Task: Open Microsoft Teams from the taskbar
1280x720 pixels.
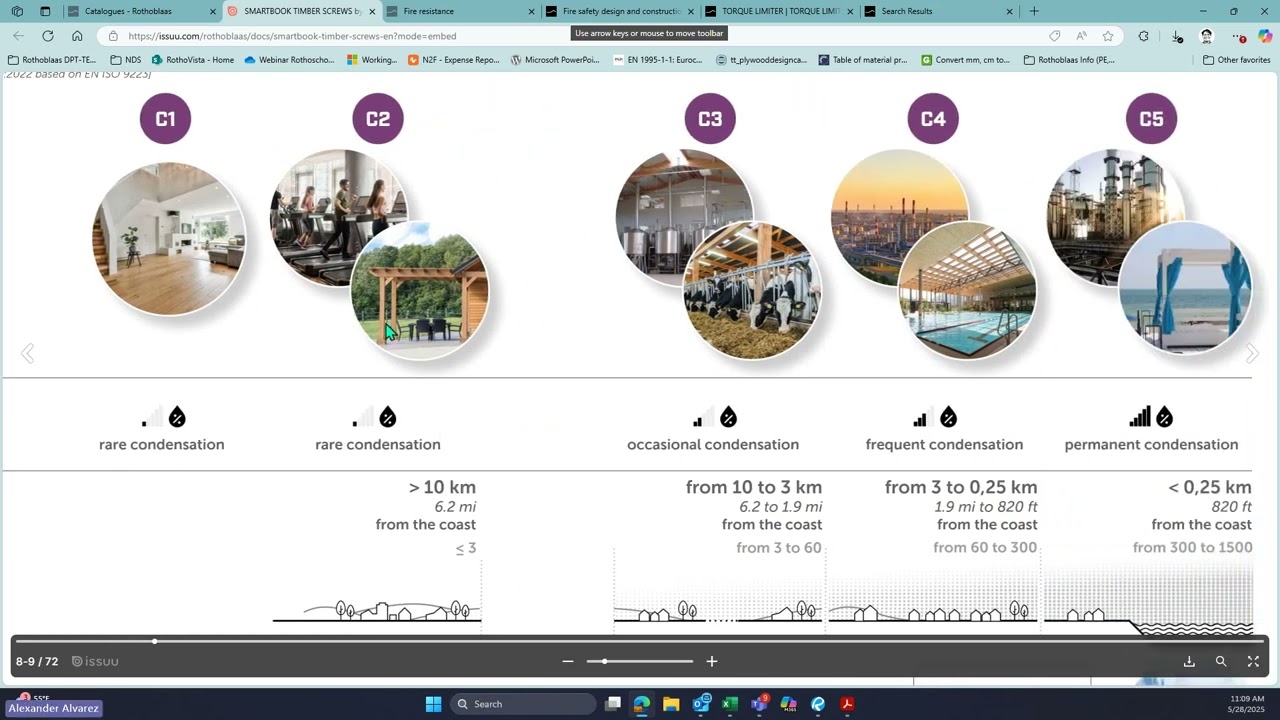Action: 759,704
